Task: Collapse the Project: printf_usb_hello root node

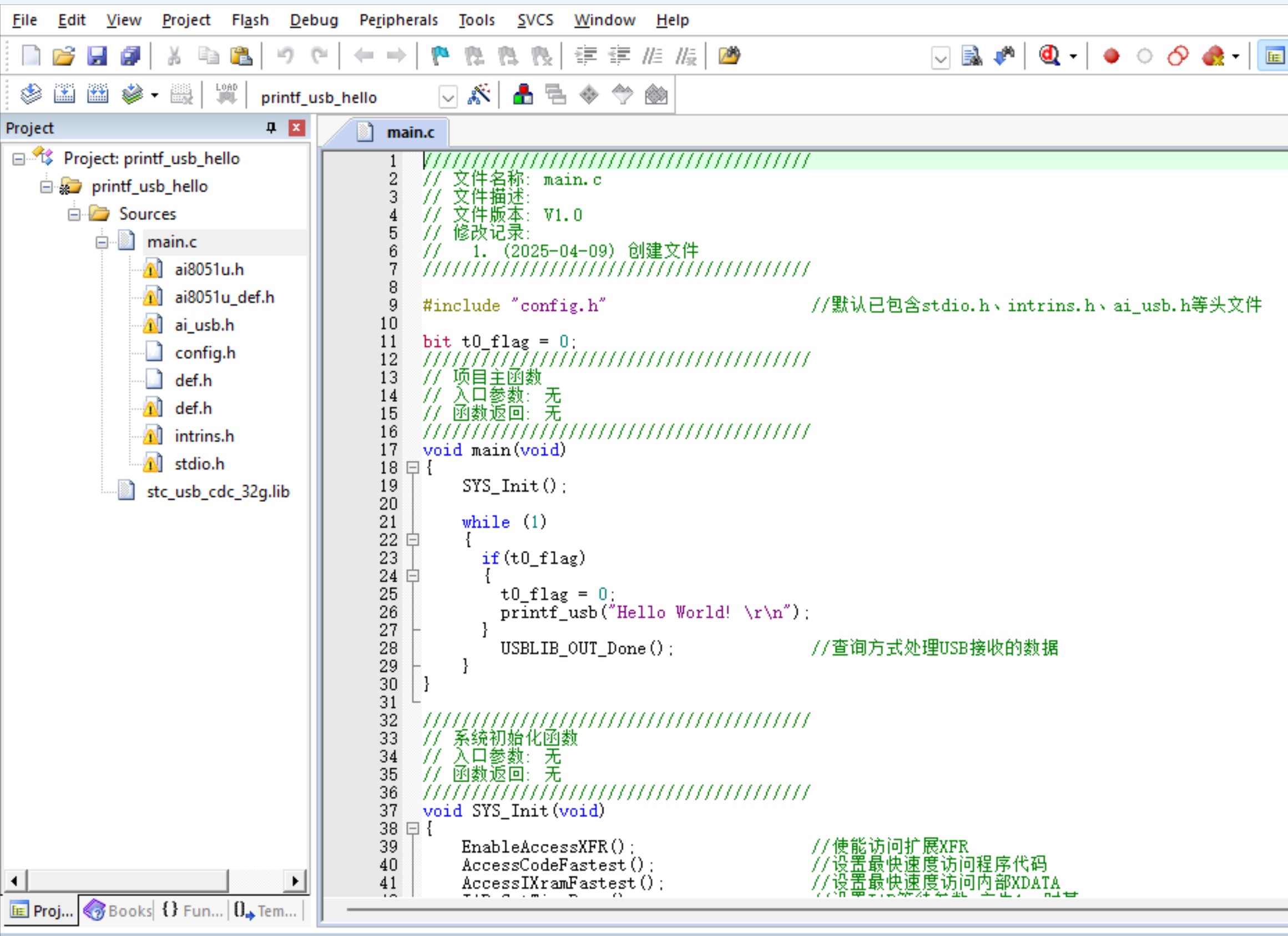Action: [x=19, y=159]
